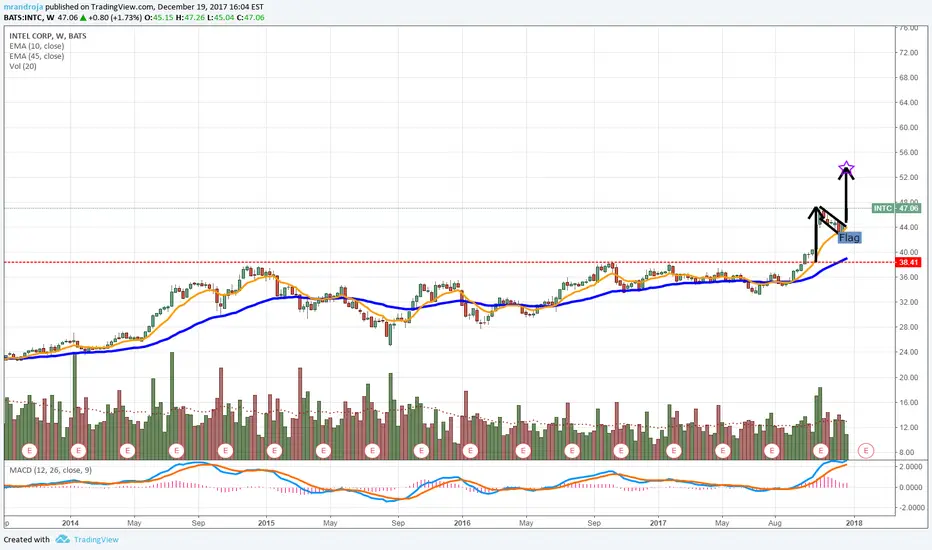Click the C:47.06 close value in header

click(251, 18)
